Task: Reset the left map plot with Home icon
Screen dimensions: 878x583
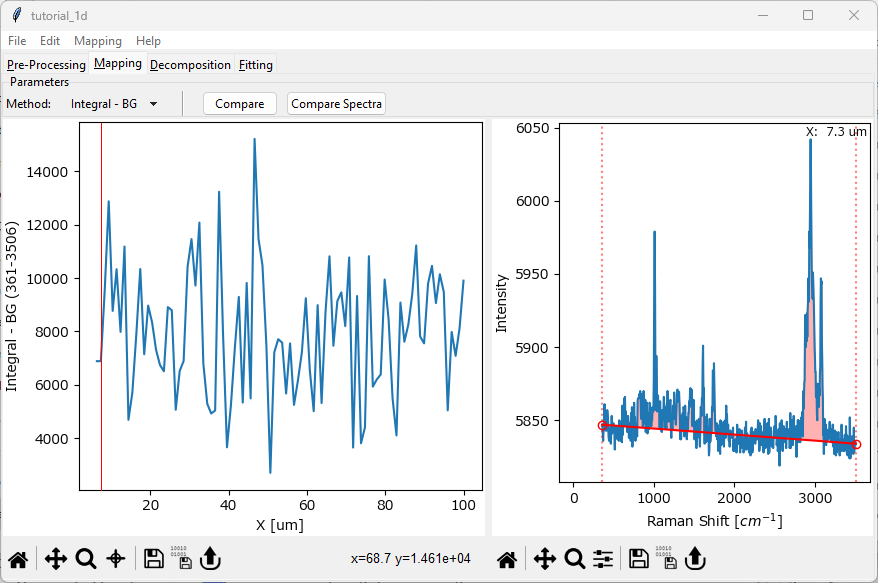Action: (x=18, y=559)
